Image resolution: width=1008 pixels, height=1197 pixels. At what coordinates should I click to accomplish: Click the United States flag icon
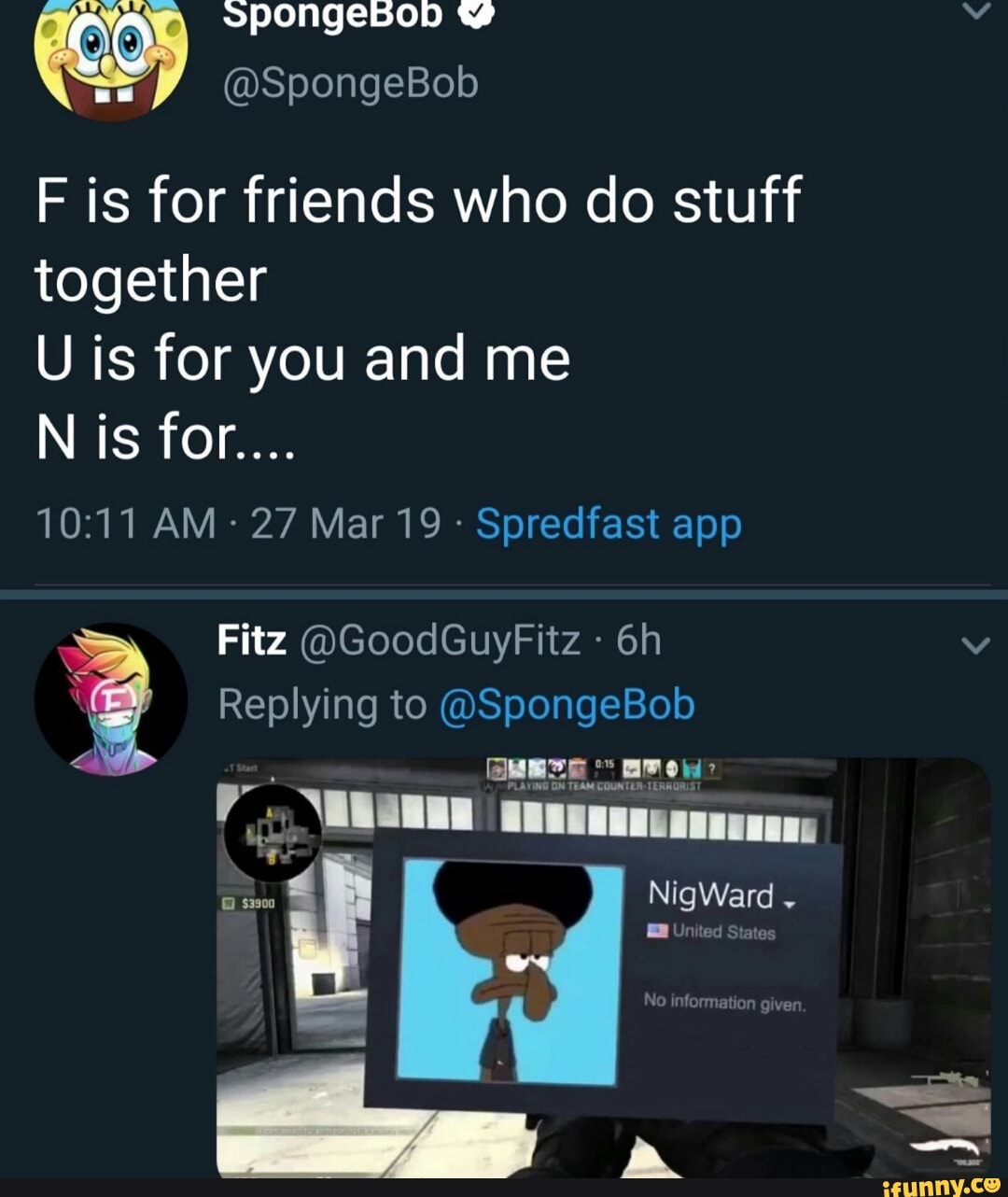(659, 930)
